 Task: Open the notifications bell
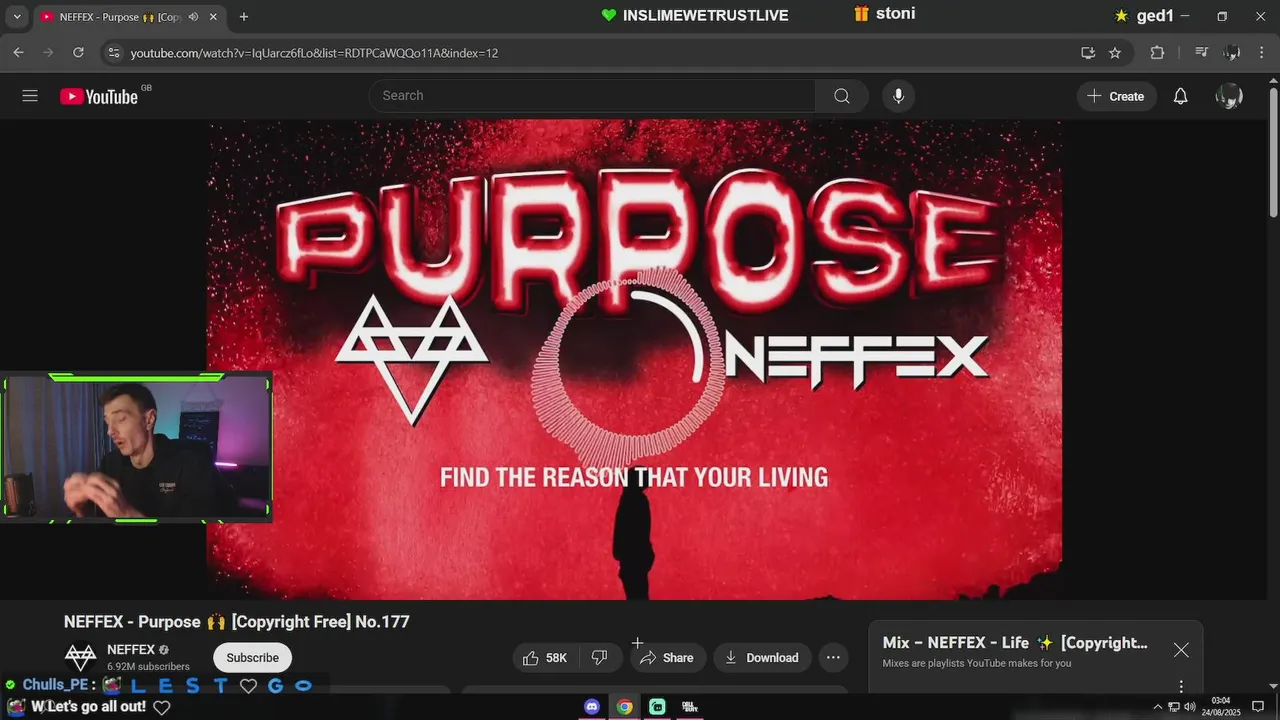click(1181, 96)
